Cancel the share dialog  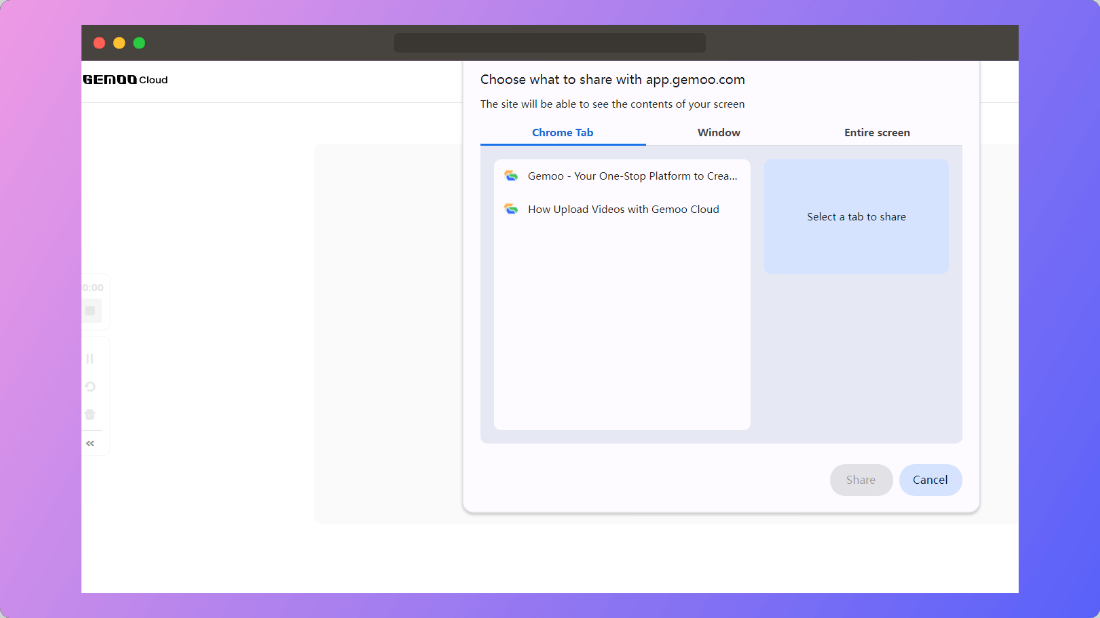[x=930, y=480]
